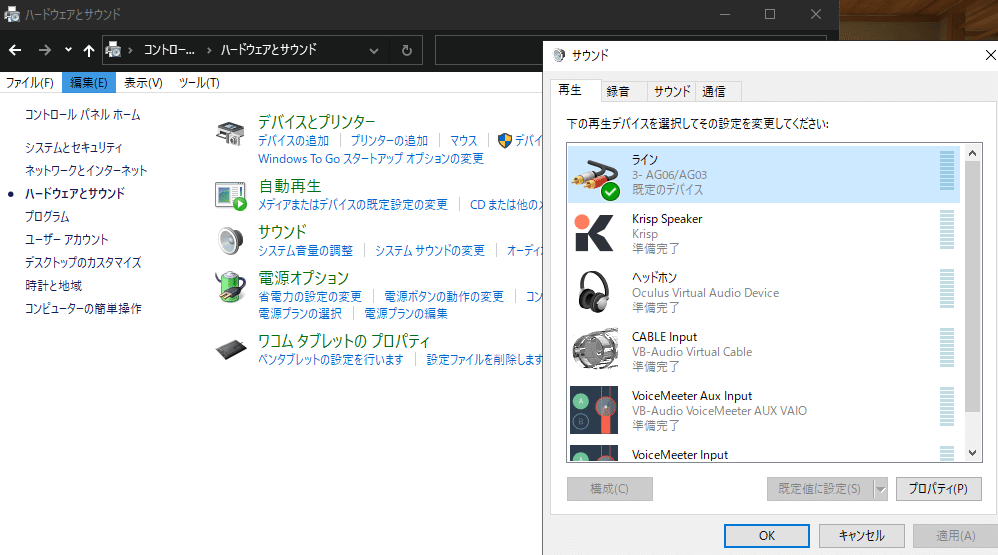Open デスクトップのカスタマイズ category
The width and height of the screenshot is (998, 555).
click(x=83, y=263)
